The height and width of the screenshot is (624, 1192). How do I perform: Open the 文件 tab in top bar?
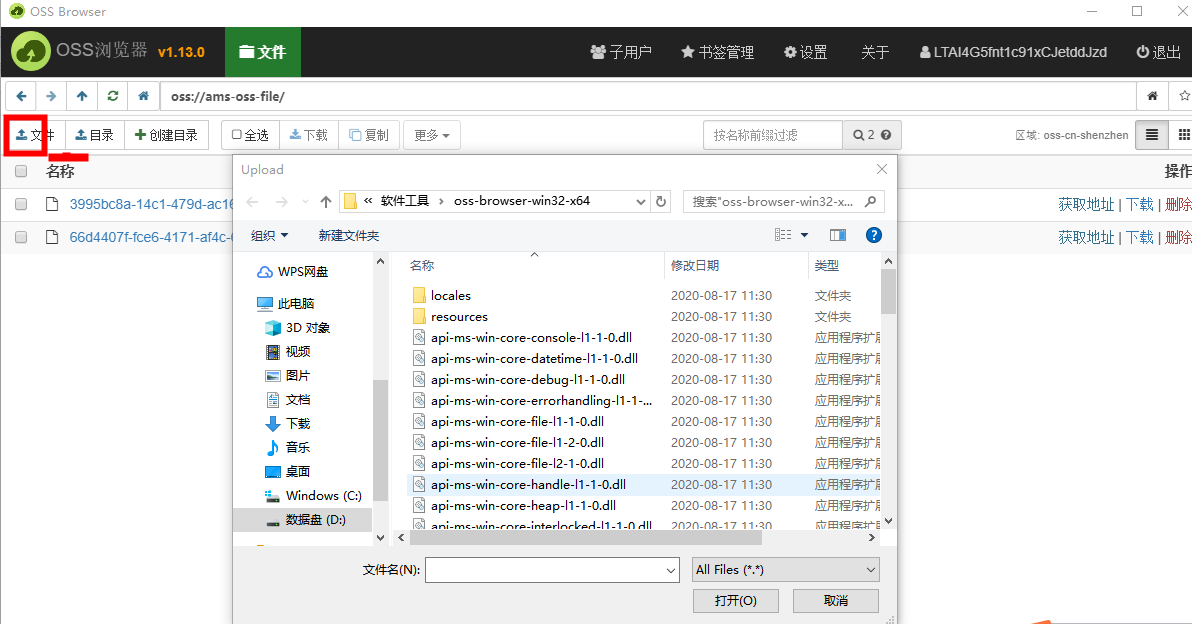click(x=262, y=52)
